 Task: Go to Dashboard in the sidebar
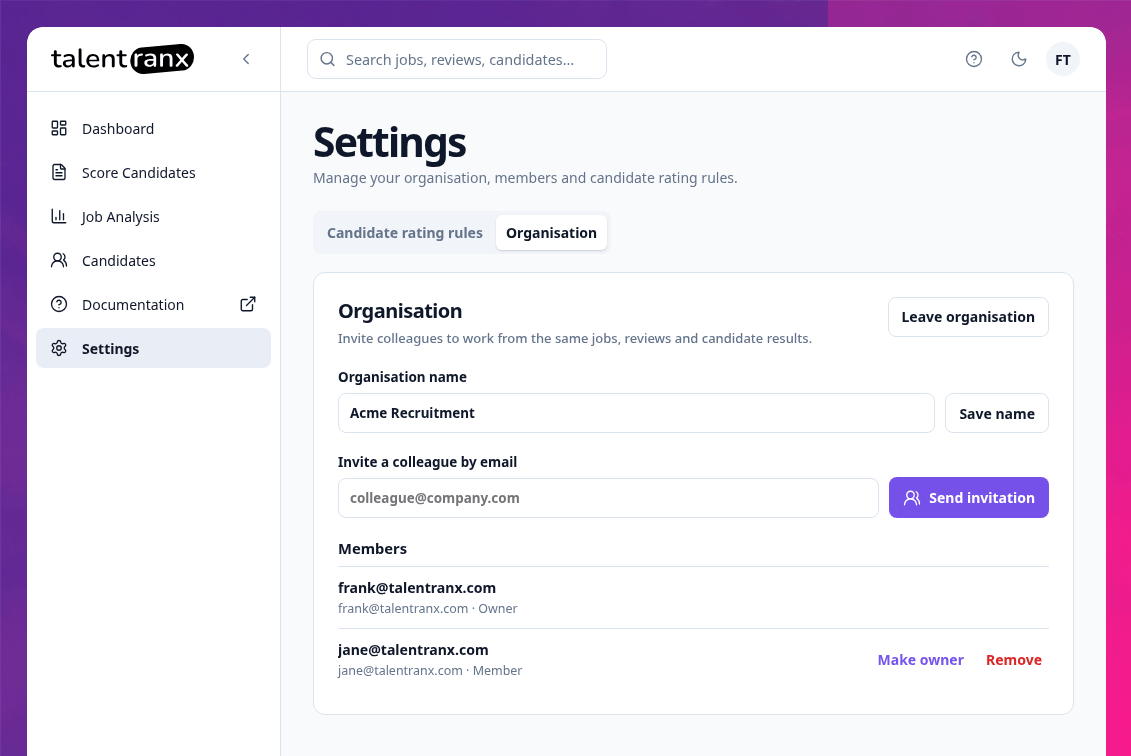pos(154,128)
